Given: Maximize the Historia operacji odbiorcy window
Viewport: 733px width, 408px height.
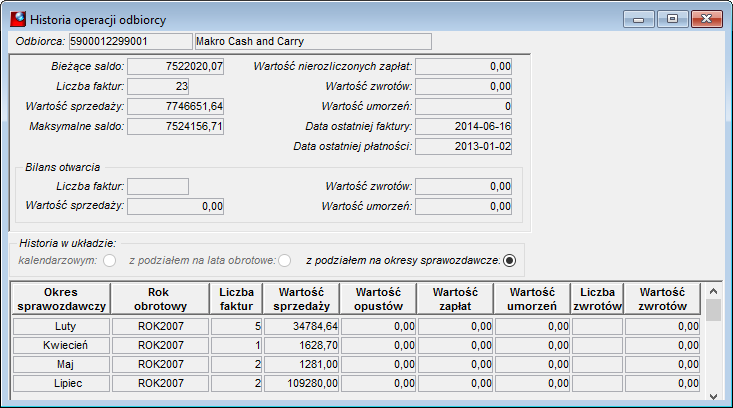Looking at the screenshot, I should pyautogui.click(x=672, y=19).
